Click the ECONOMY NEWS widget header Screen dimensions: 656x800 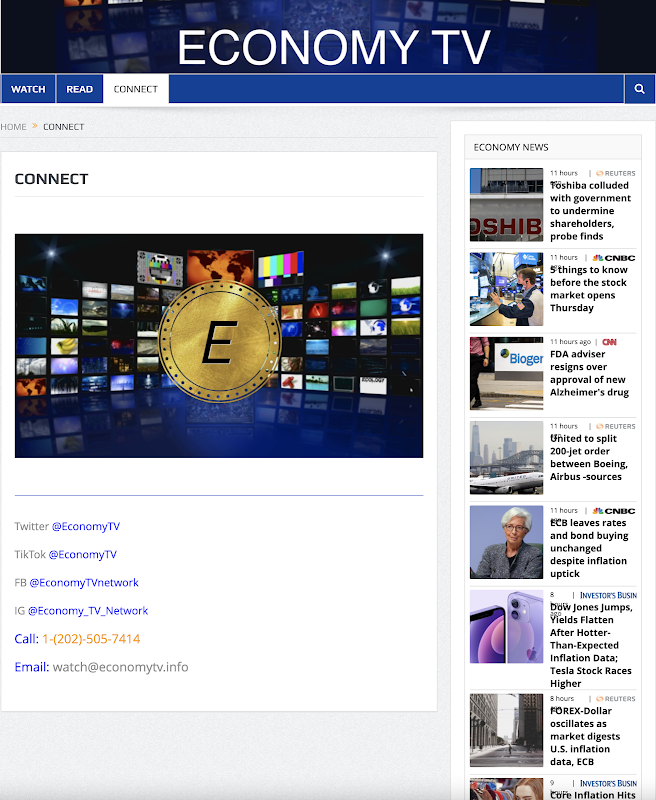pos(552,147)
